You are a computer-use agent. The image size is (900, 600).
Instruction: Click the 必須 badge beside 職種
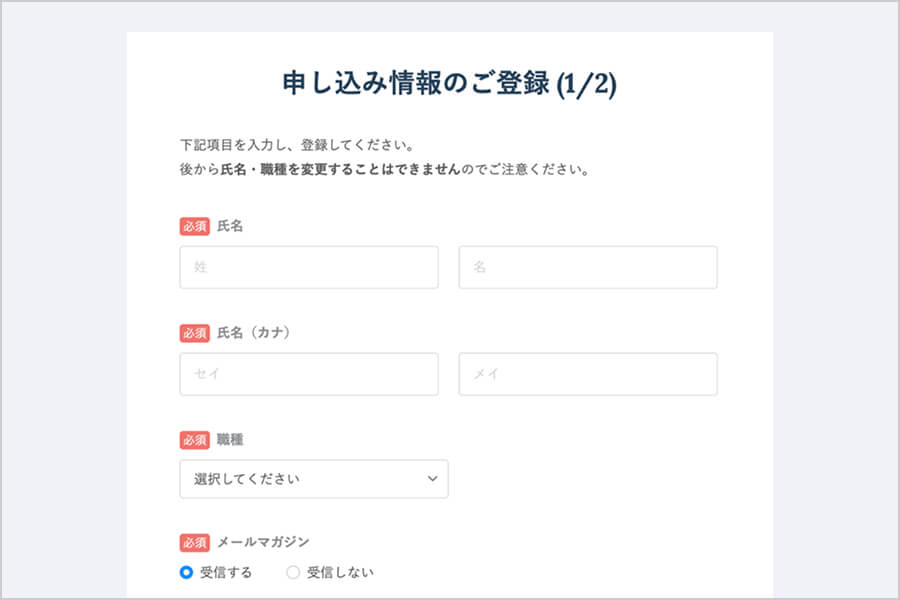coord(194,440)
